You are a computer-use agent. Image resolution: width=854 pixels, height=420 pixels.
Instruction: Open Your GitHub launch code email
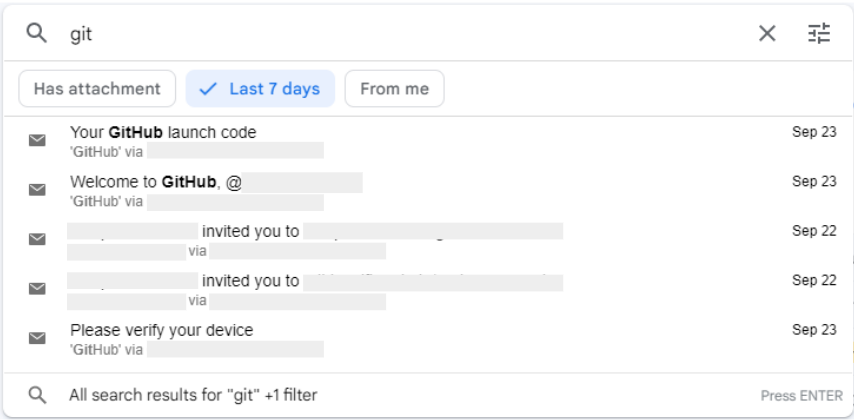click(428, 141)
